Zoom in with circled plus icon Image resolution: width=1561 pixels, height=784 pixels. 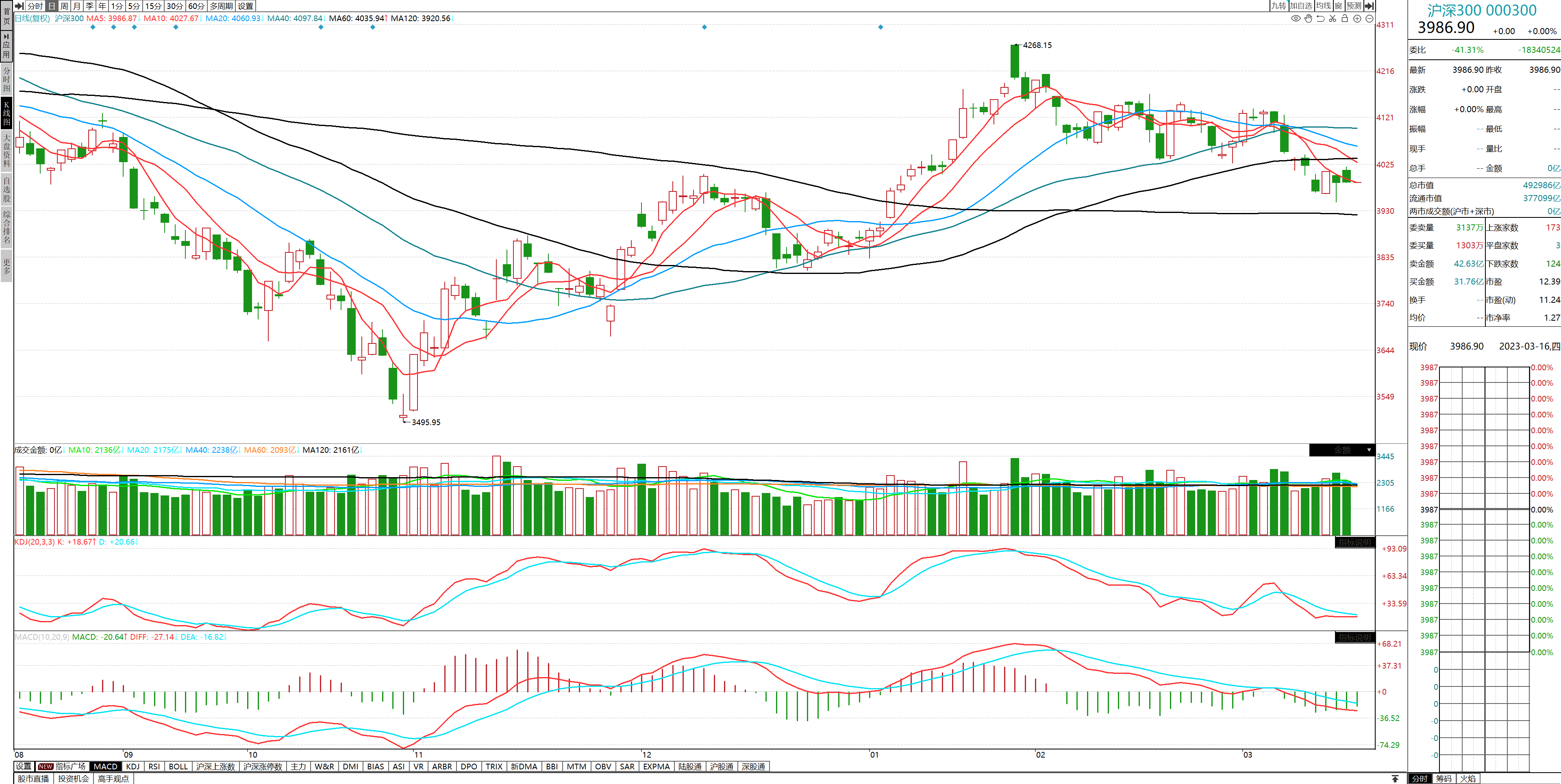click(x=1357, y=19)
